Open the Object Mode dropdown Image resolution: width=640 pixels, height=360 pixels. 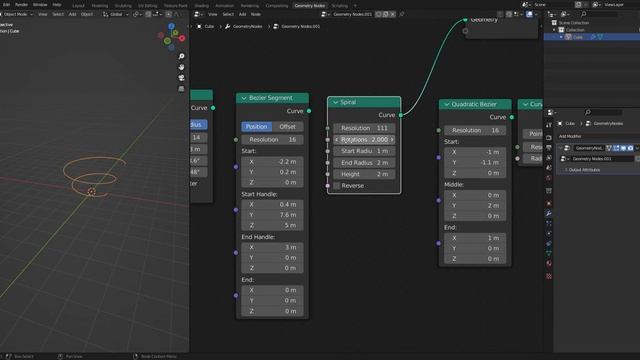click(17, 14)
